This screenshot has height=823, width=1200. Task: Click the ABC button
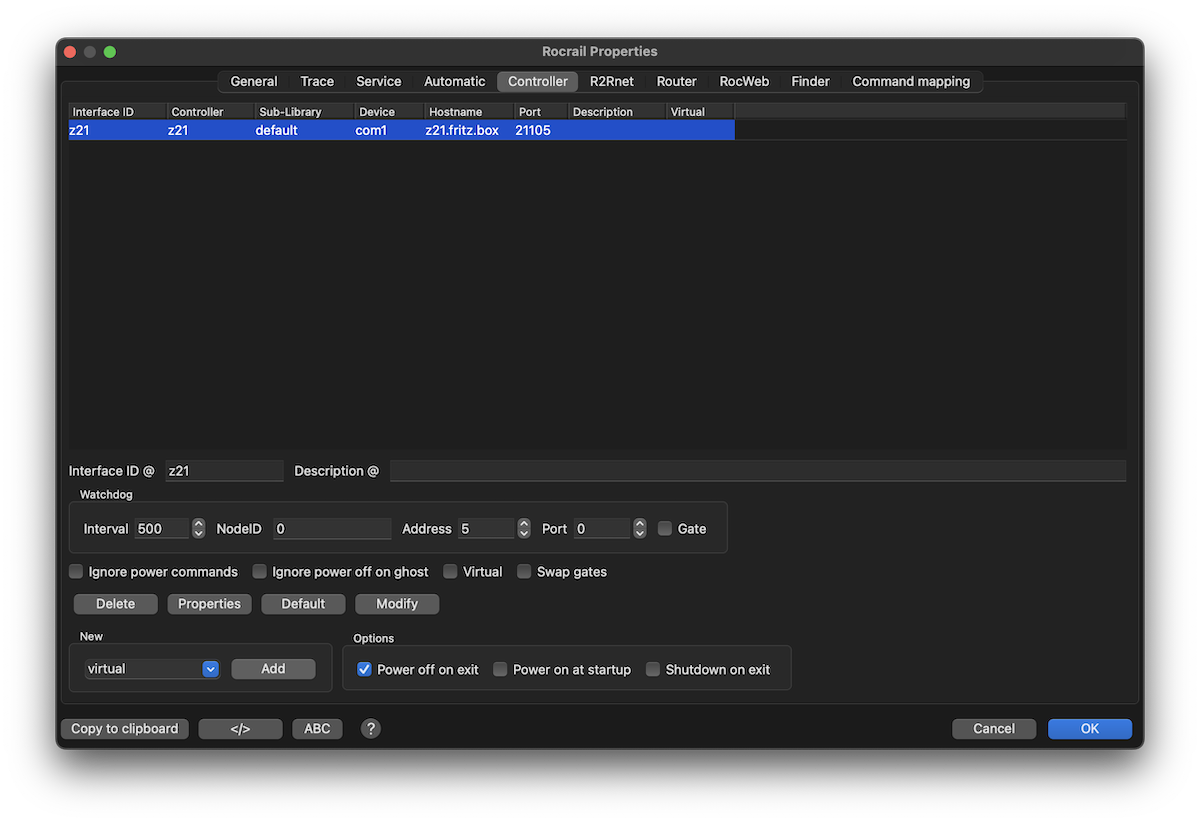coord(317,729)
